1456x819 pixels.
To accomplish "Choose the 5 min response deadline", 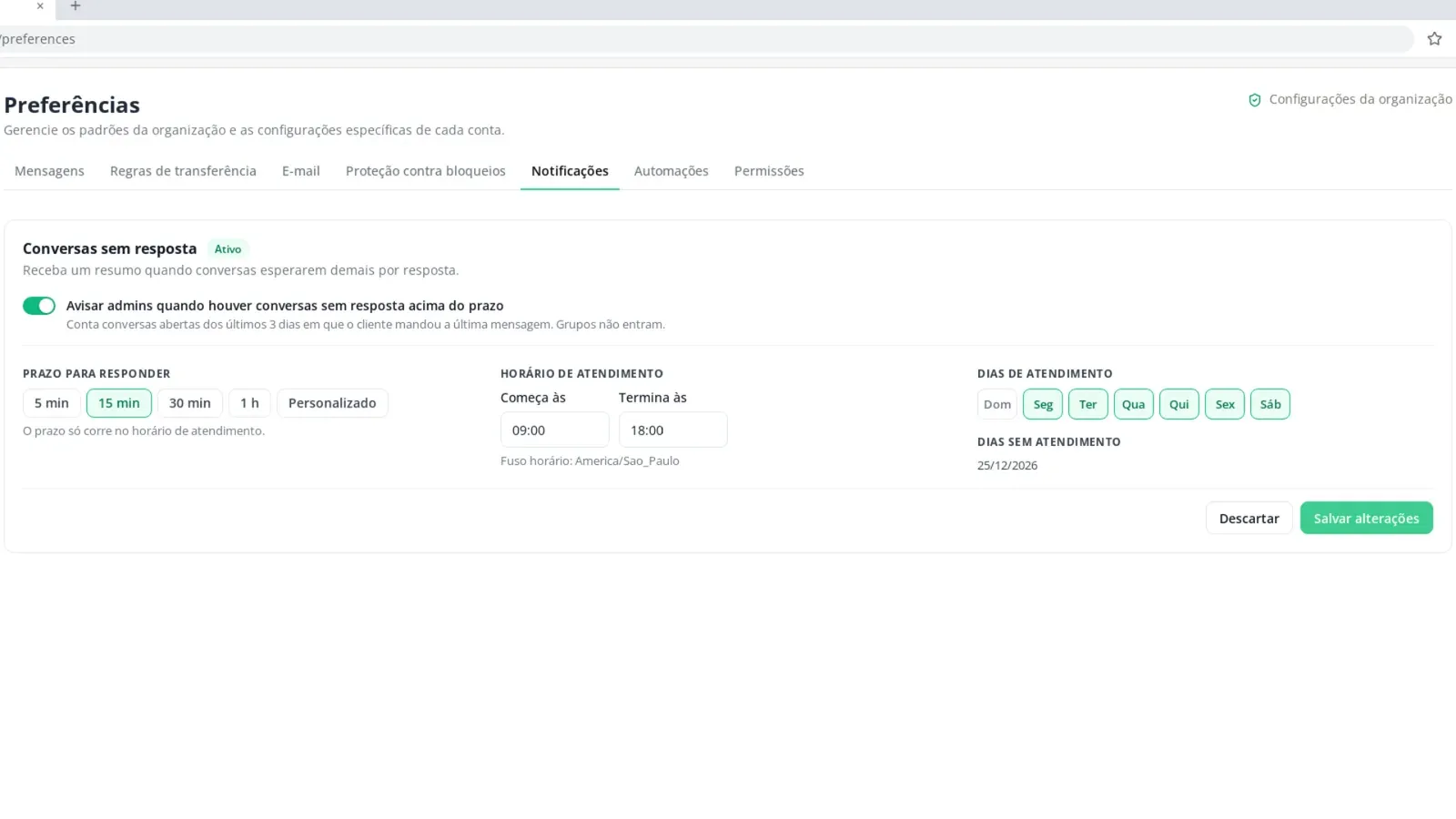I will tap(52, 403).
